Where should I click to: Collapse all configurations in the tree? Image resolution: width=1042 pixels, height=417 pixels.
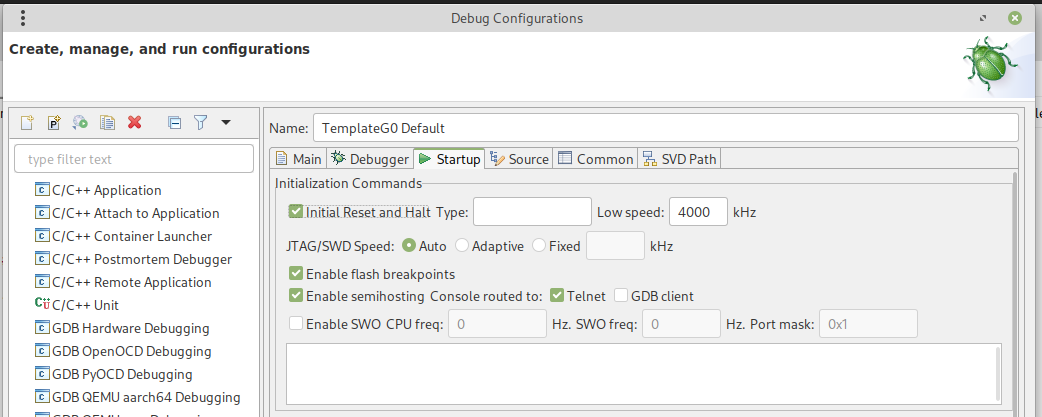click(x=174, y=122)
